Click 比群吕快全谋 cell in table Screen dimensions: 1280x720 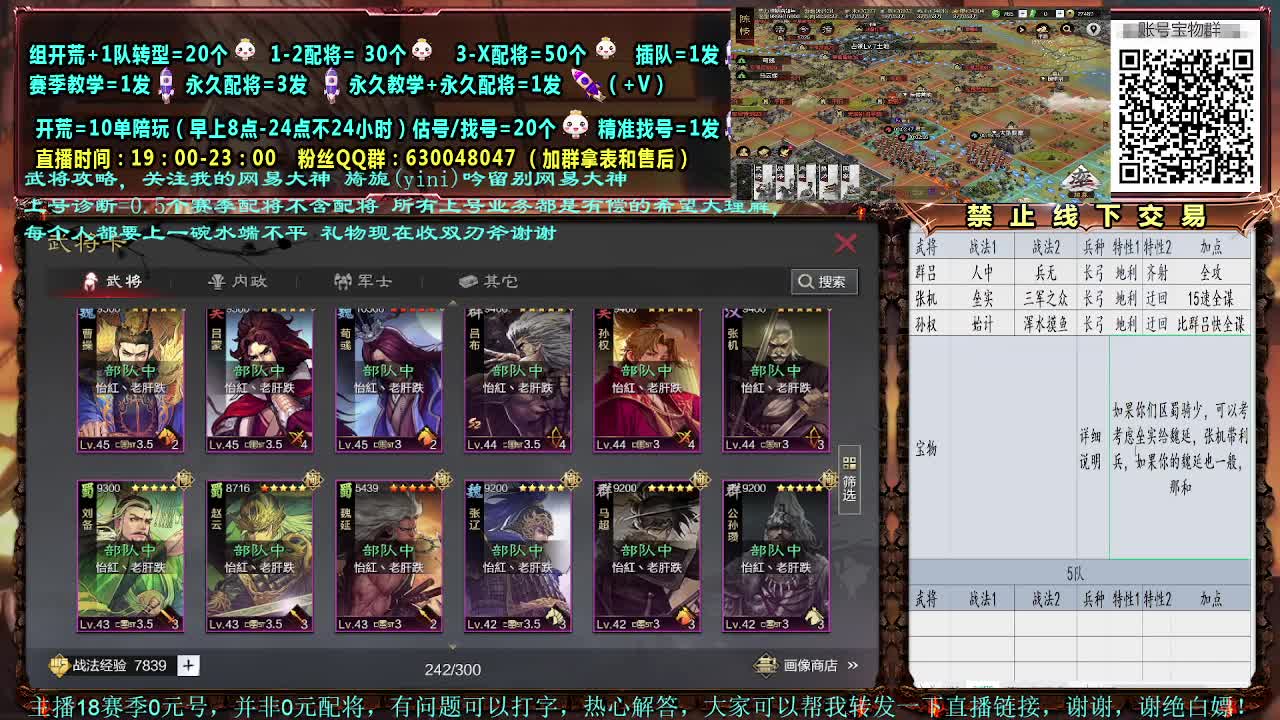[1211, 324]
